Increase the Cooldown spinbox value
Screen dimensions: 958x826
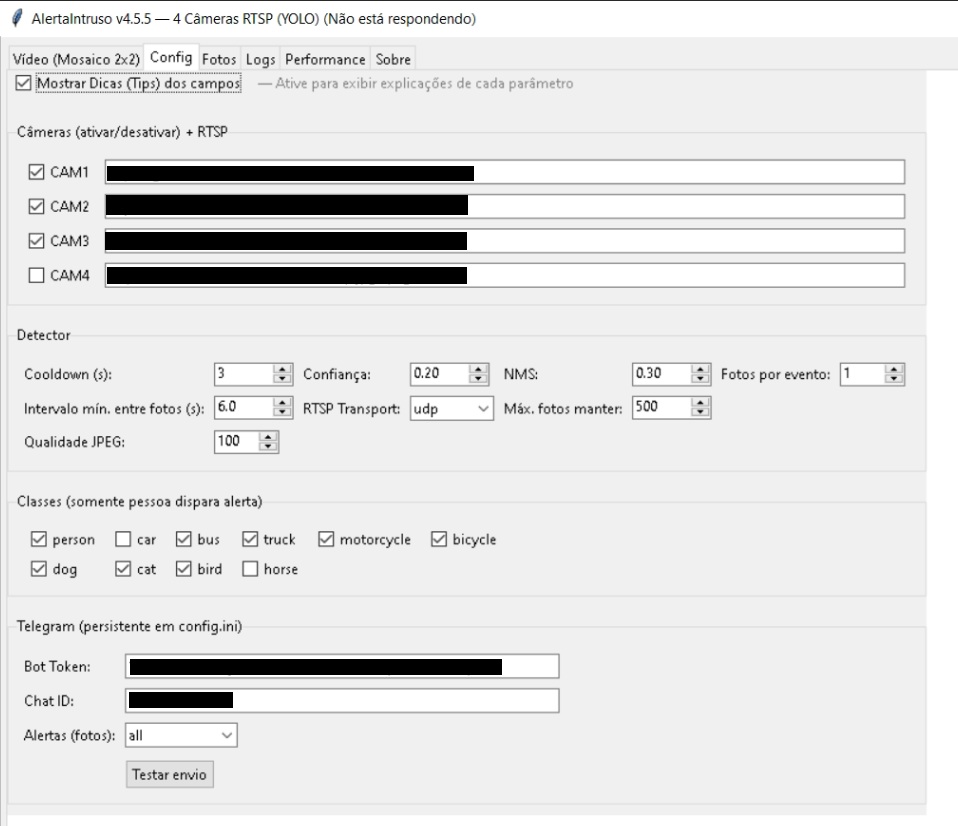(280, 369)
